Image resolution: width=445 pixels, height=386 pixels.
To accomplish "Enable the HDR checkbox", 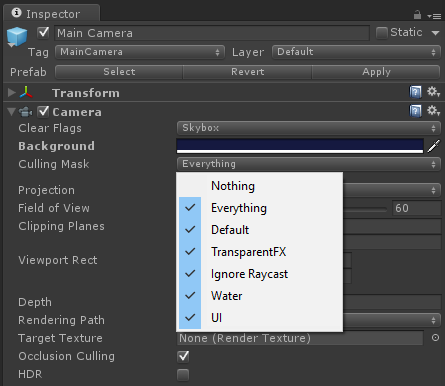I will [183, 374].
